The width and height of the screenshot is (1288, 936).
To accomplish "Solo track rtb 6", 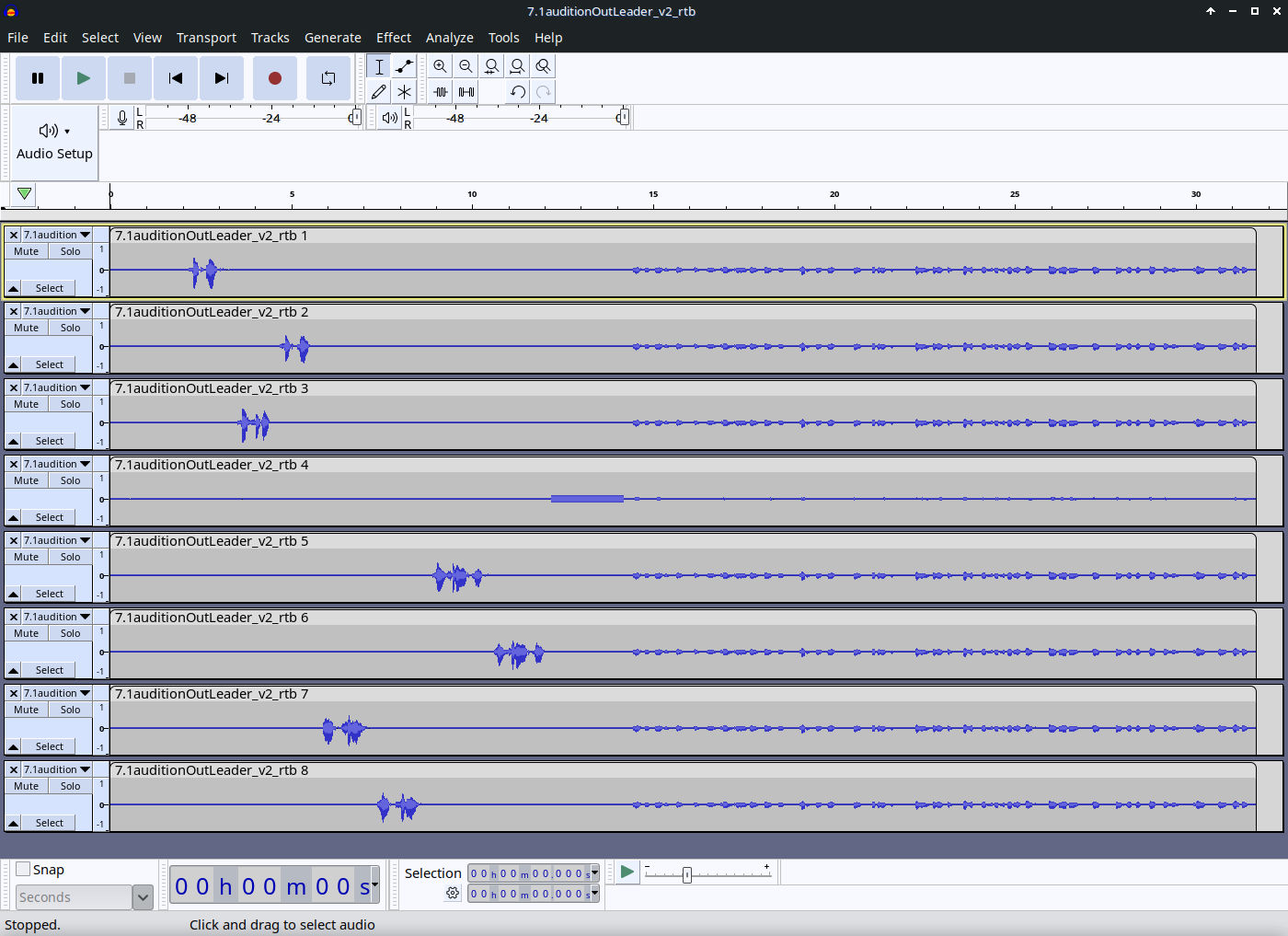I will (x=71, y=633).
